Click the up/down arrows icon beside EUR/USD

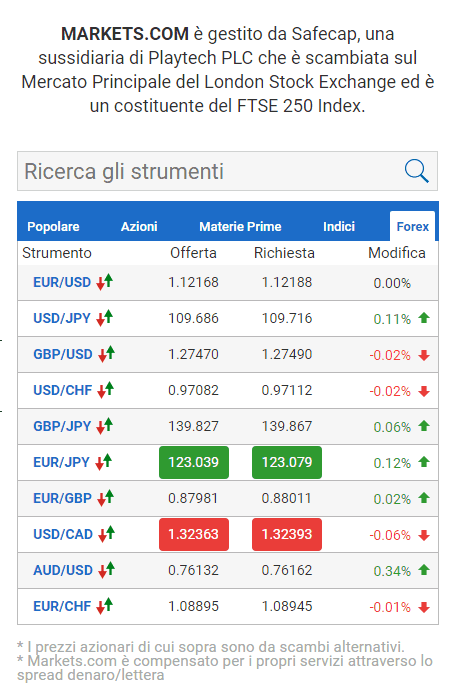(x=105, y=282)
